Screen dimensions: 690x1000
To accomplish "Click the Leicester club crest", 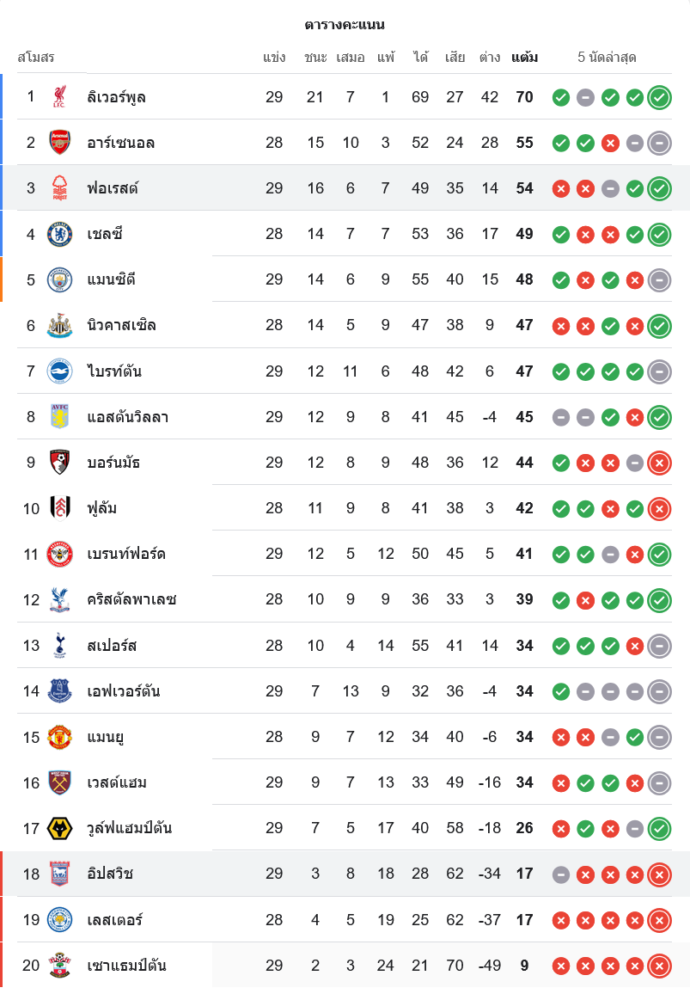I will 59,920.
